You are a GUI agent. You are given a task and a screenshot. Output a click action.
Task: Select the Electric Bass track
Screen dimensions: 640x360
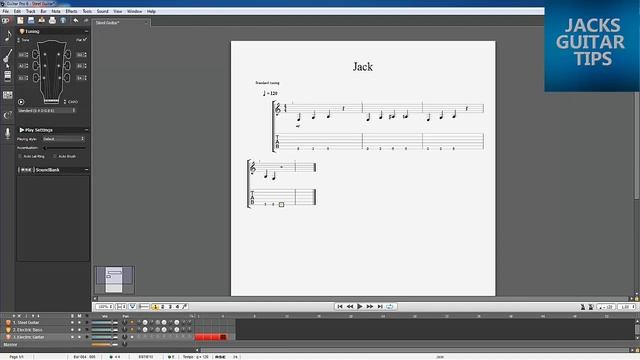click(x=28, y=330)
